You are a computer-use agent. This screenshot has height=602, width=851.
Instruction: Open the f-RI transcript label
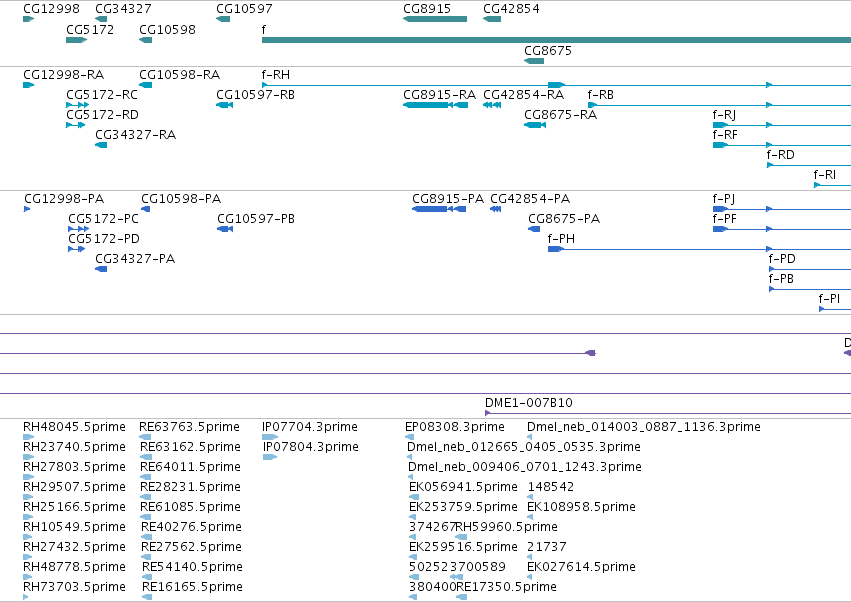[x=824, y=175]
